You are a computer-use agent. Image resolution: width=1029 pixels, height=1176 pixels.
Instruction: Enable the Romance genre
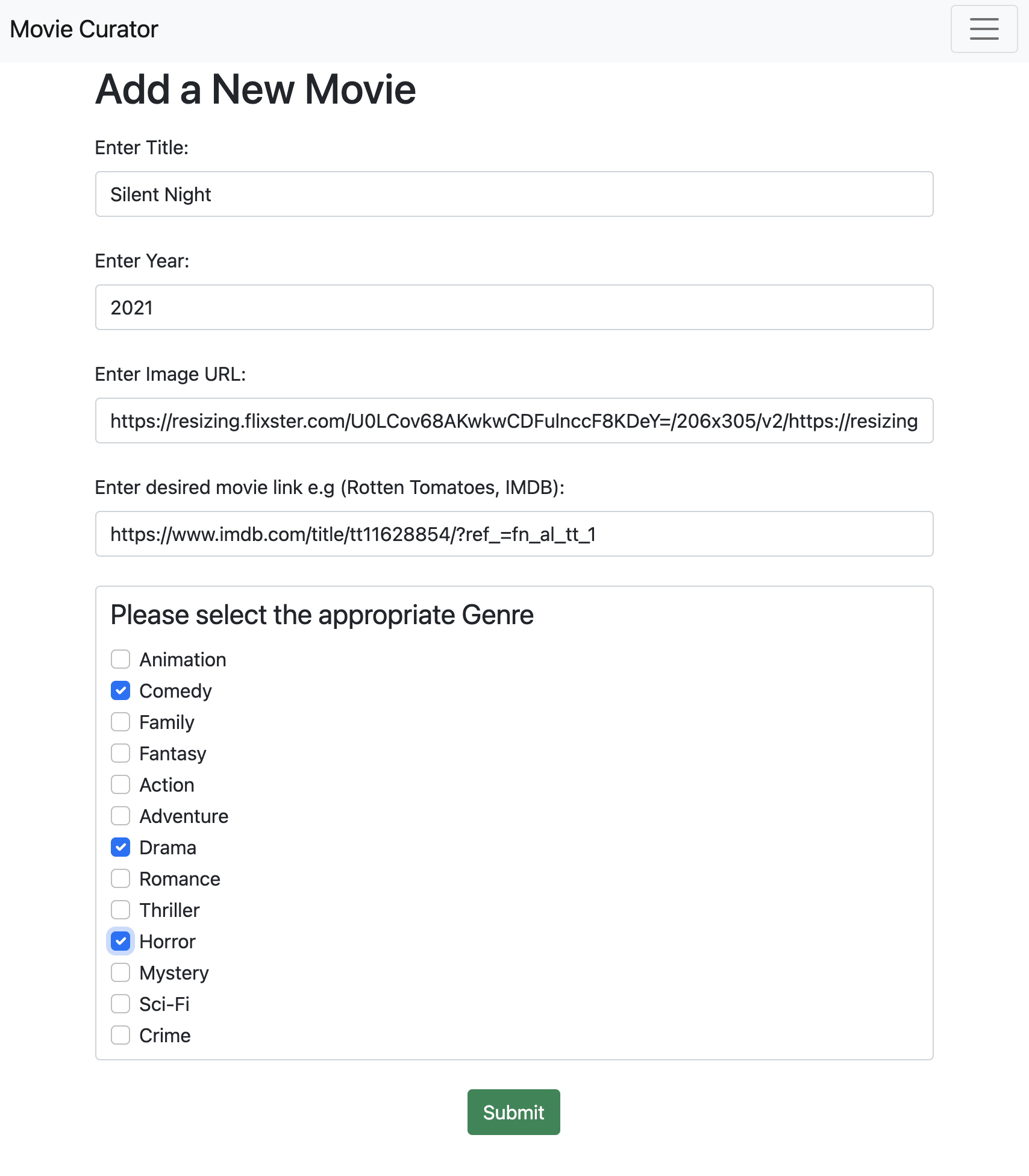pyautogui.click(x=120, y=878)
